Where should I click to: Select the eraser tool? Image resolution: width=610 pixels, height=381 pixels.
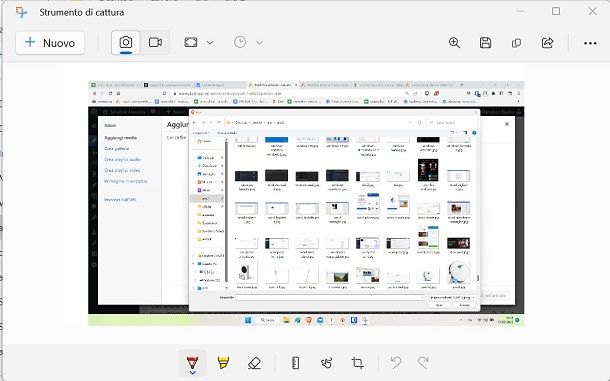click(x=254, y=363)
